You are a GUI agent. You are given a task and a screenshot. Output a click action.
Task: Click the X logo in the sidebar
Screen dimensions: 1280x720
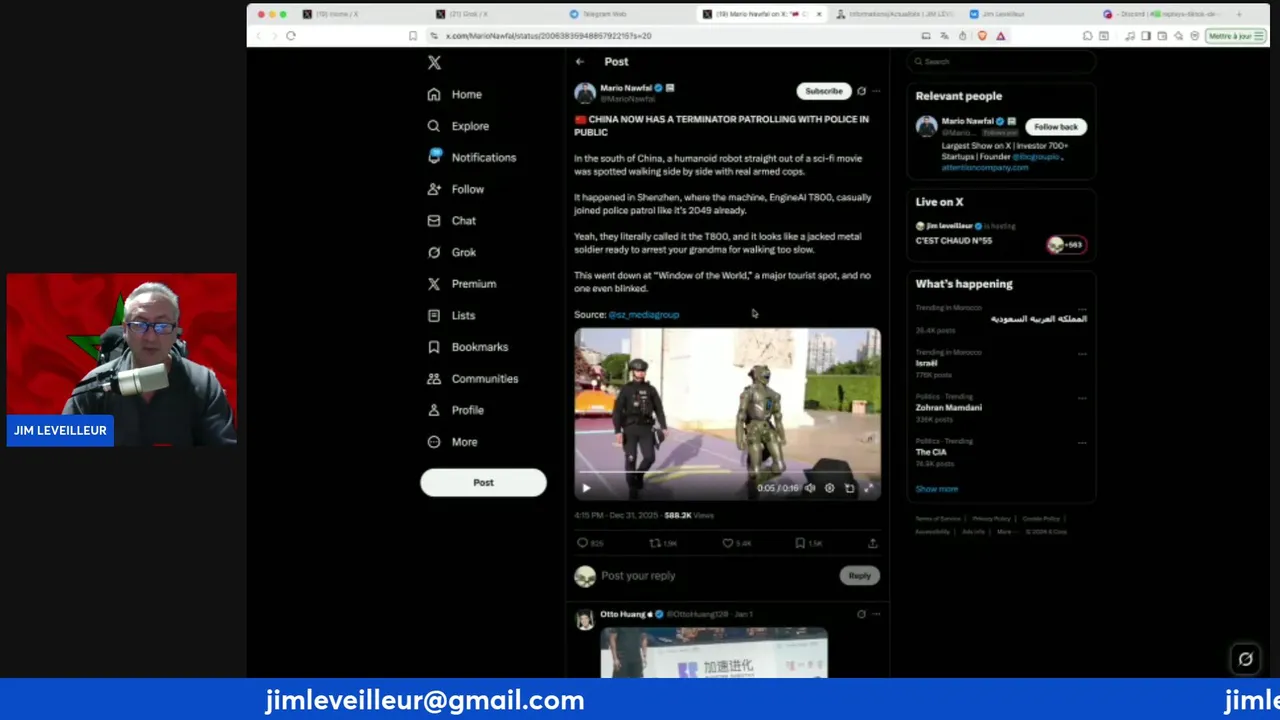coord(434,62)
